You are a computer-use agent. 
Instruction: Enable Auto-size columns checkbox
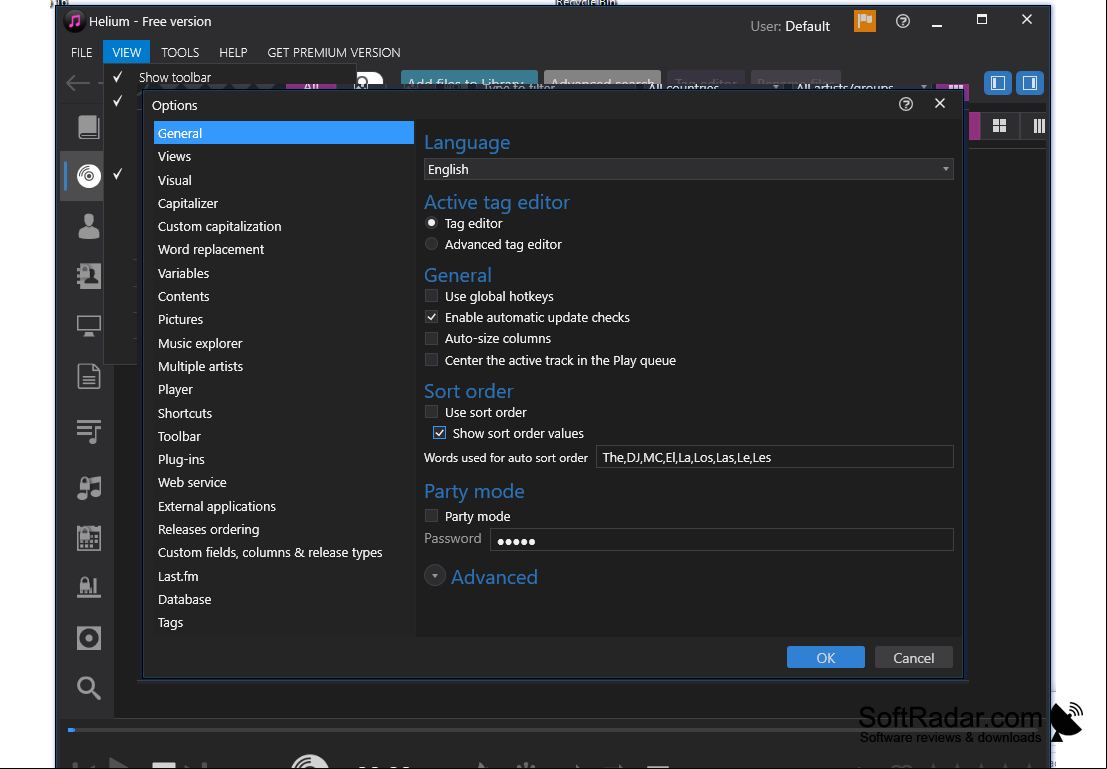click(x=431, y=338)
